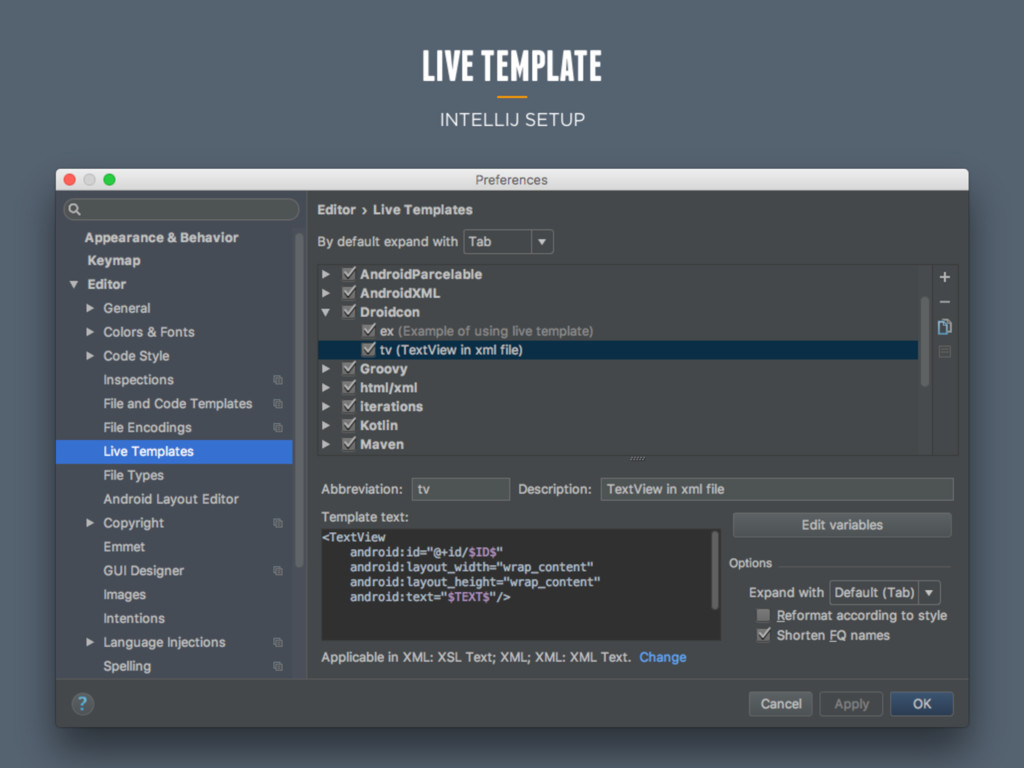This screenshot has height=768, width=1024.
Task: Disable the tv TextView template checkbox
Action: 368,349
